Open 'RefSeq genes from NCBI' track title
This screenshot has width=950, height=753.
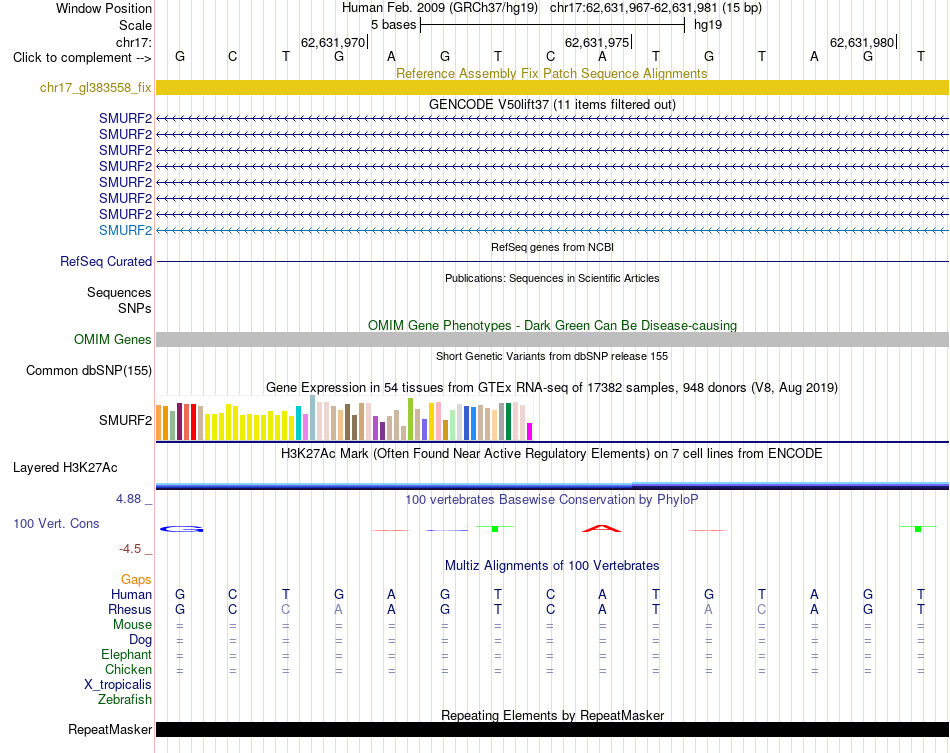[552, 247]
